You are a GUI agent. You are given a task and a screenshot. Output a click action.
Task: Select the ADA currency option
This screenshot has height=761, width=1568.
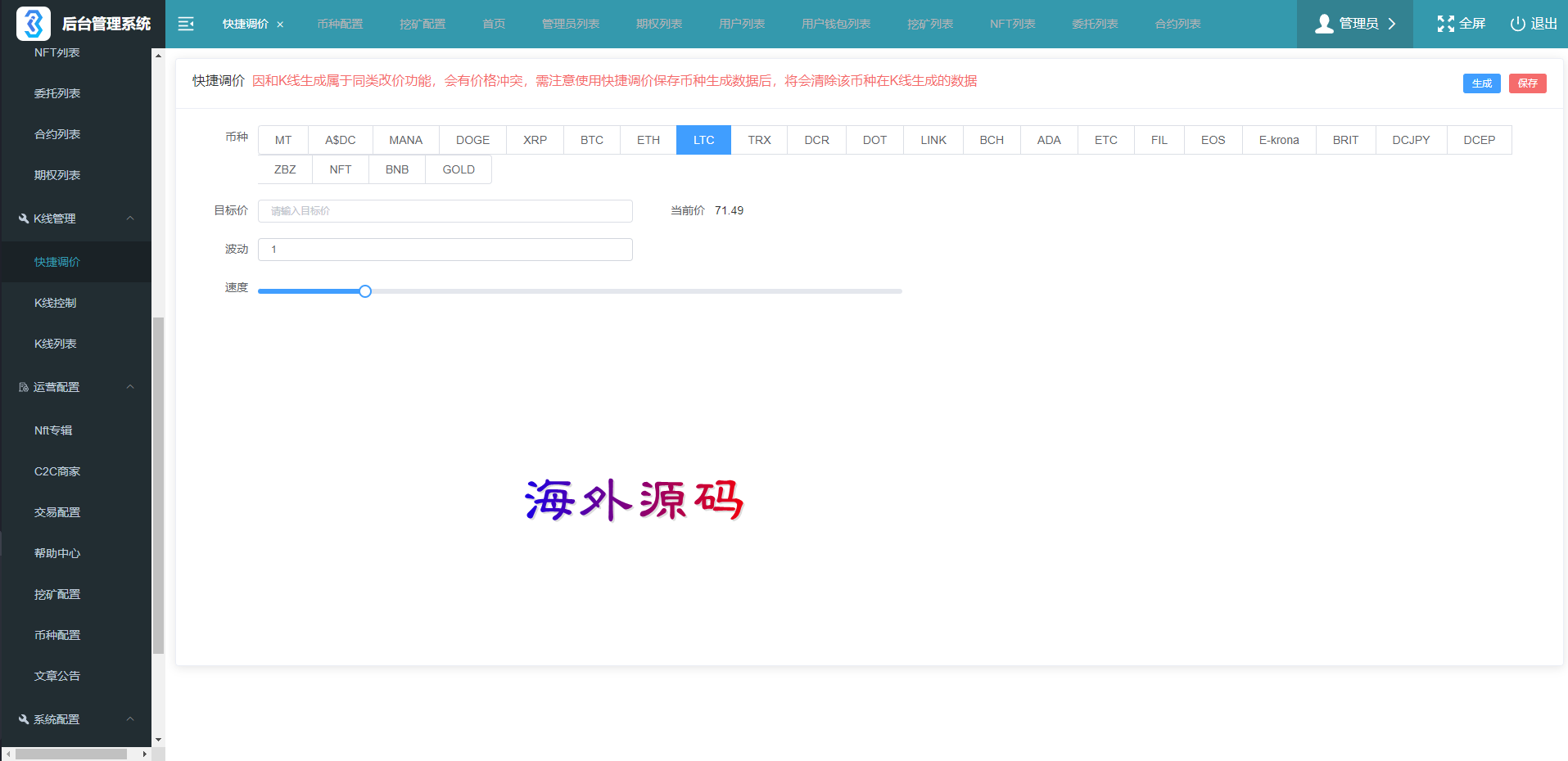point(1049,140)
